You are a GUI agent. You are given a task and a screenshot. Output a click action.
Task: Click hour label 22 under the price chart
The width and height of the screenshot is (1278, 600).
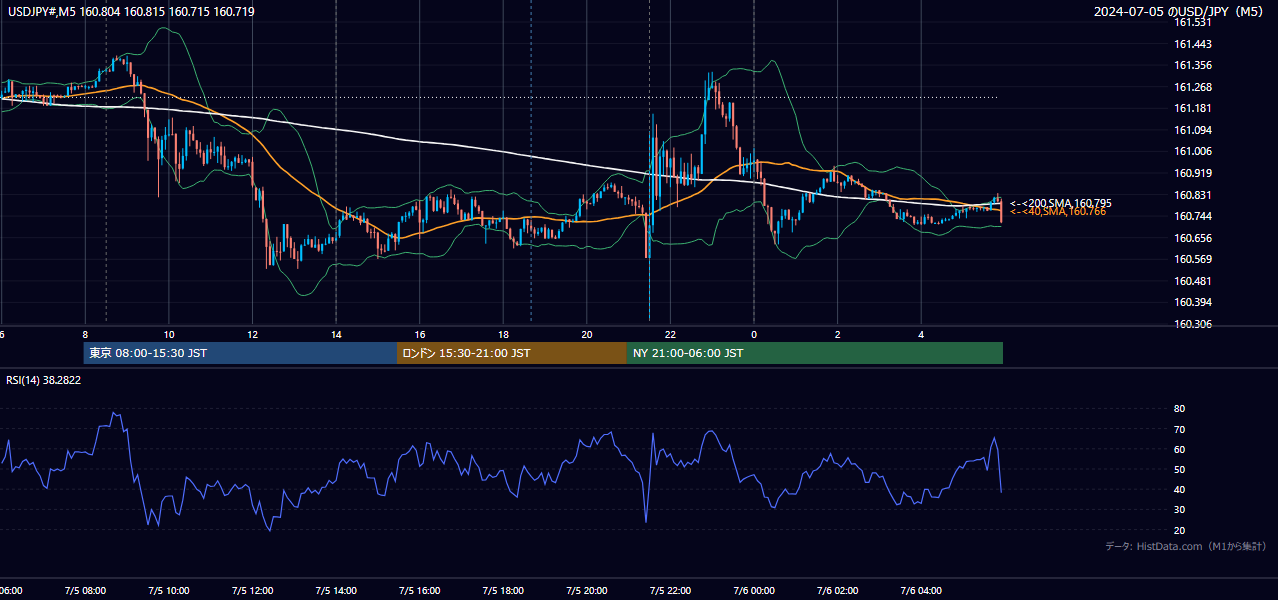click(671, 334)
